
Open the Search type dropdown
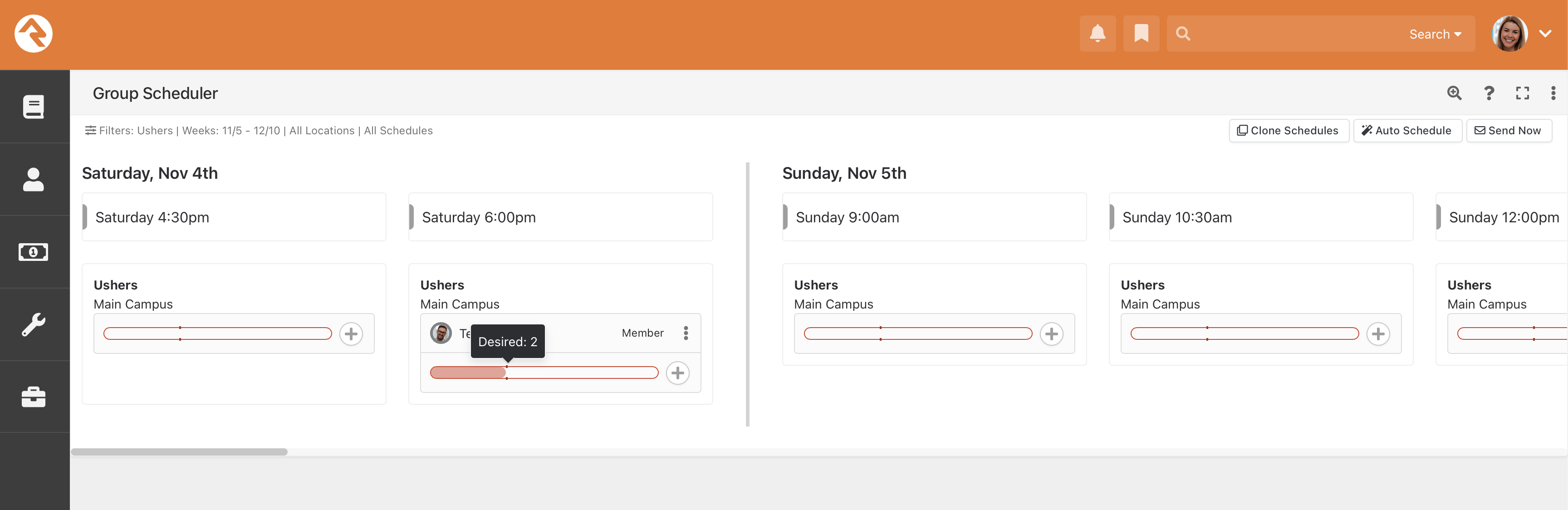tap(1434, 34)
